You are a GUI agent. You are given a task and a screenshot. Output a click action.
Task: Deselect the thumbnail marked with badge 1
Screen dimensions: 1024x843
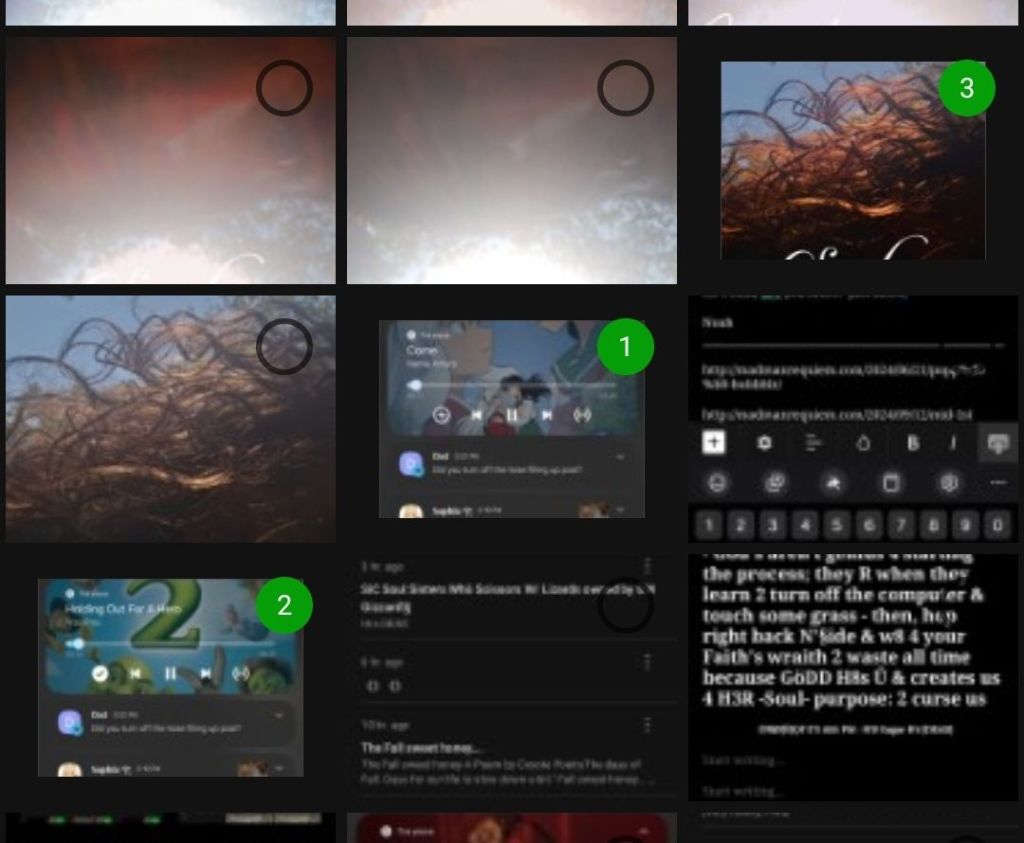click(625, 347)
